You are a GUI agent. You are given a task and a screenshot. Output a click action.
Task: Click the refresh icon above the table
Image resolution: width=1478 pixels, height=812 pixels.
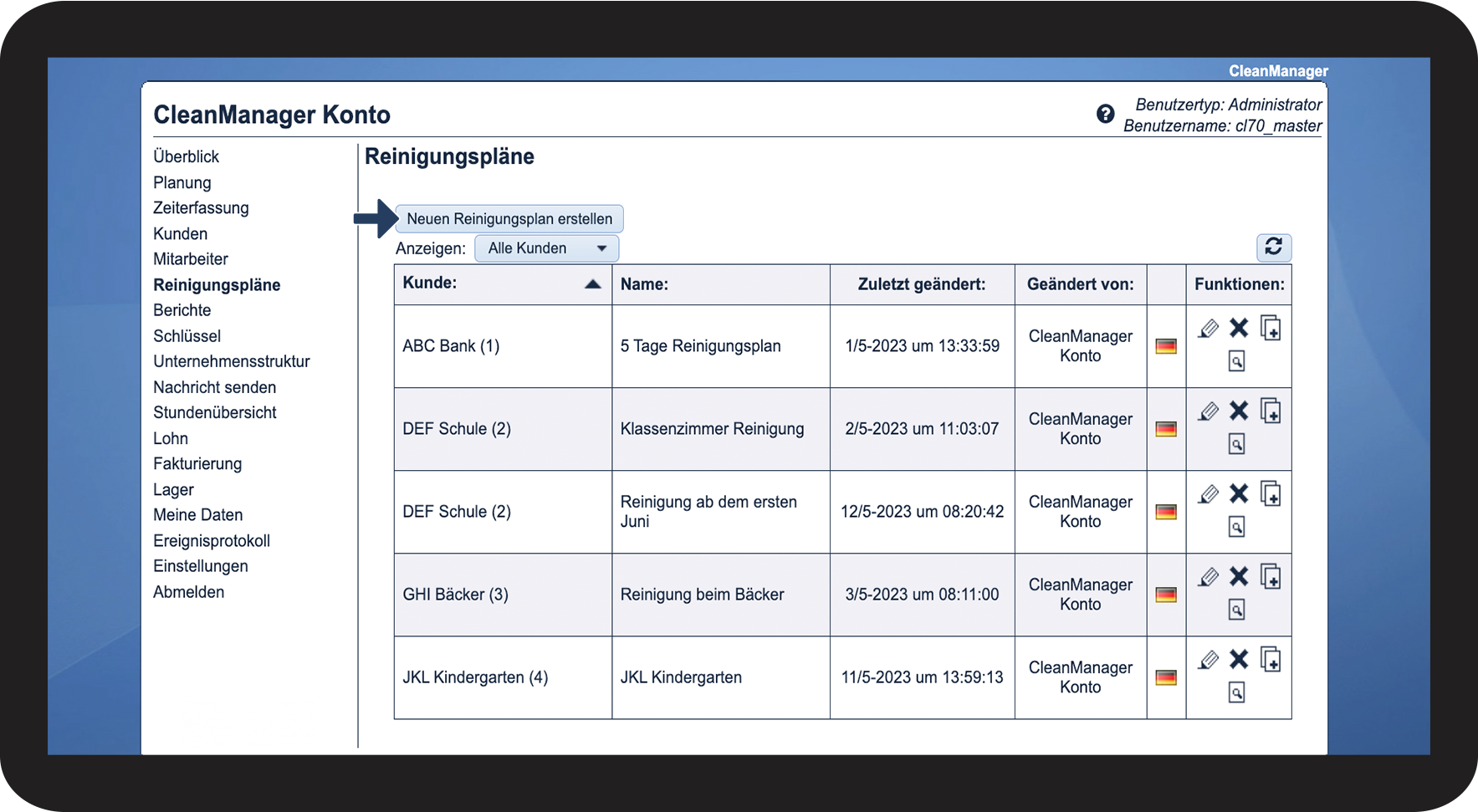1273,247
